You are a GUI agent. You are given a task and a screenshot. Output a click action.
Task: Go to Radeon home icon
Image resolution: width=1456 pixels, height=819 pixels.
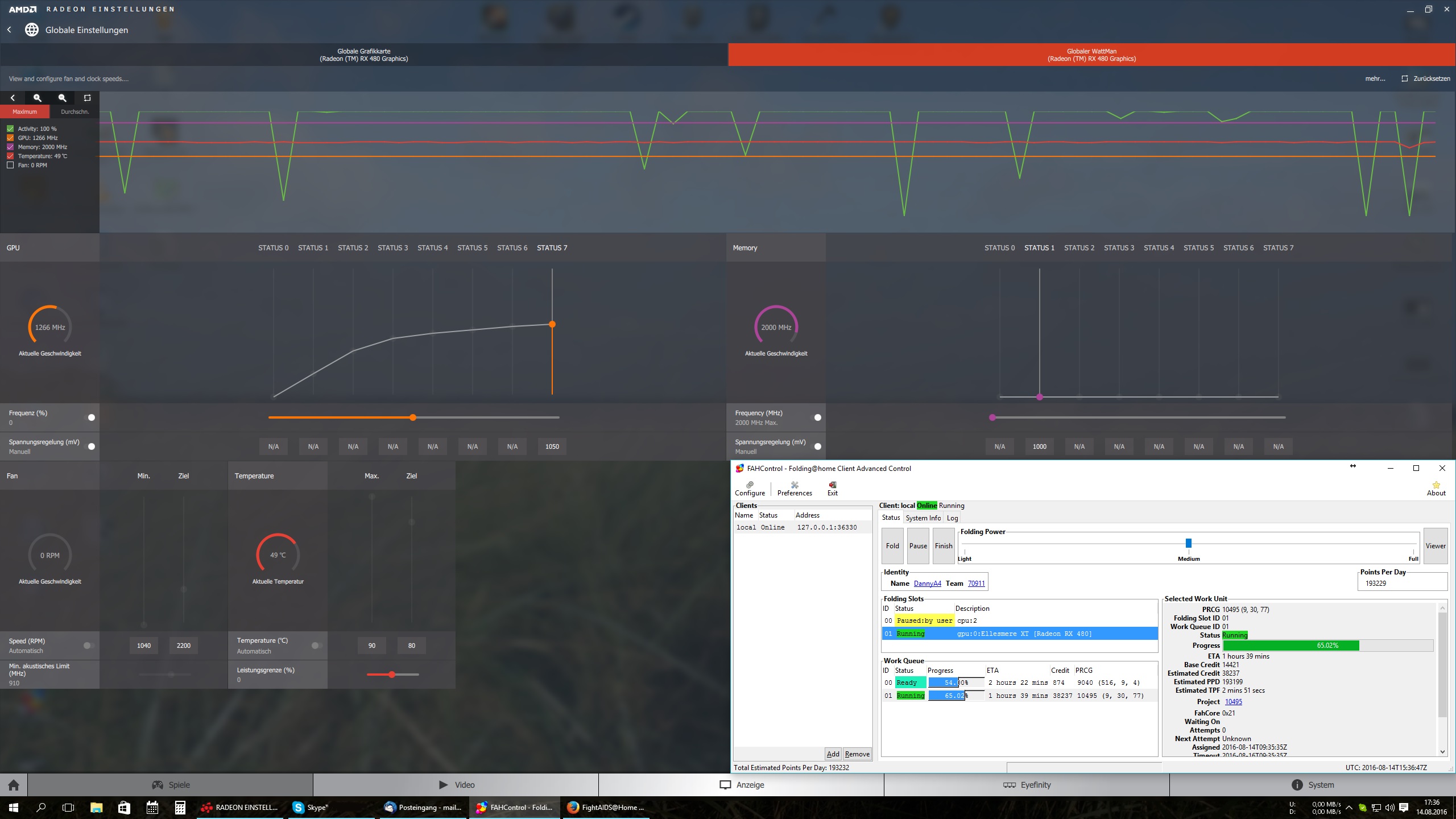point(14,785)
